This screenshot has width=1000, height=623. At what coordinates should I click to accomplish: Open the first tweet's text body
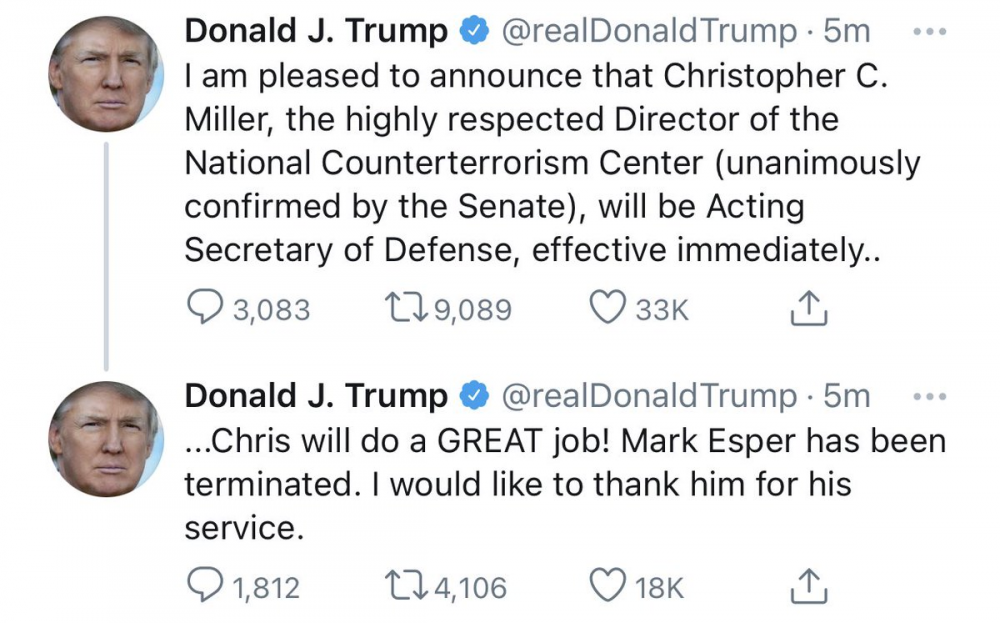(x=550, y=164)
